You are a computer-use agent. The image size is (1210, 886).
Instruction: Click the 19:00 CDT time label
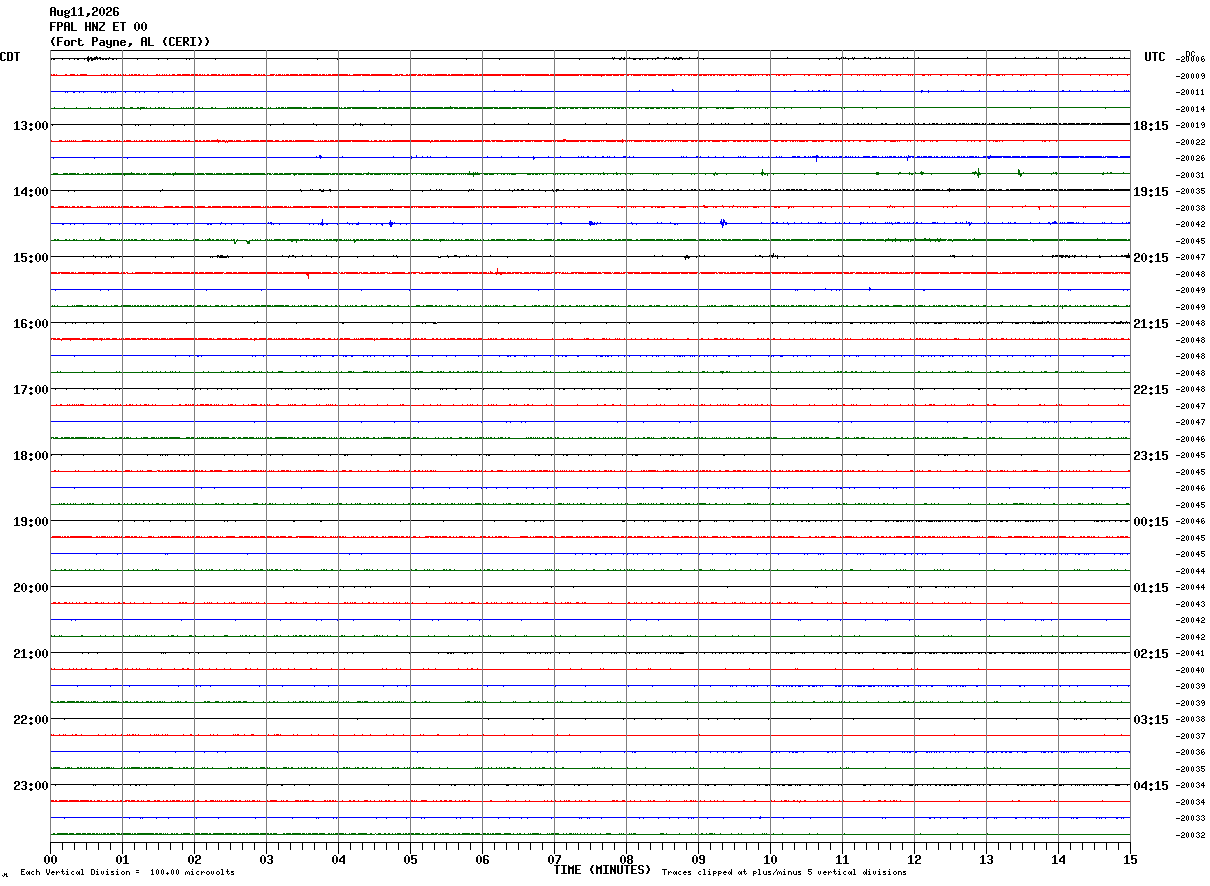pos(30,522)
